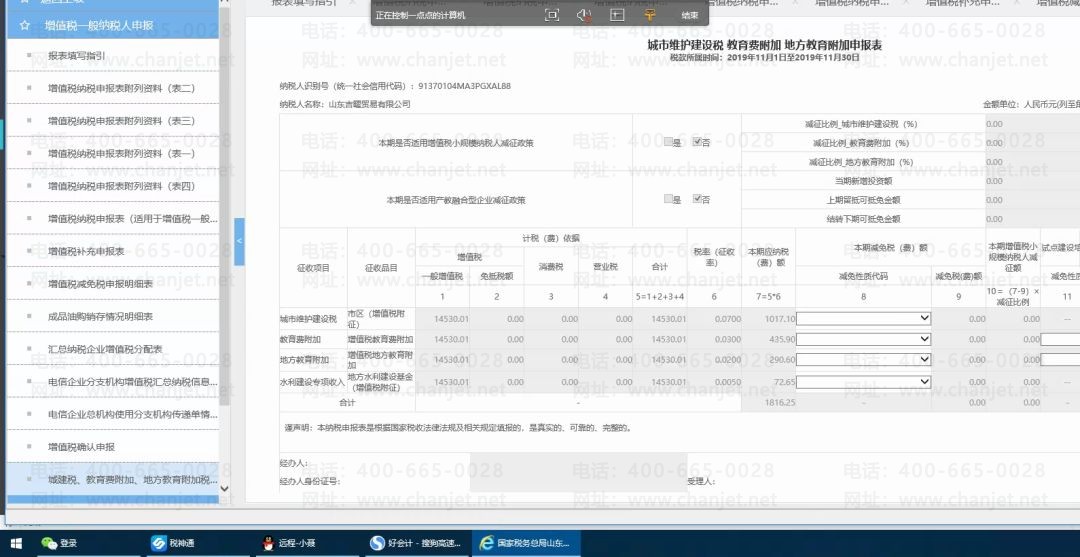Click 结束 to end remote control
This screenshot has height=557, width=1080.
tap(689, 15)
